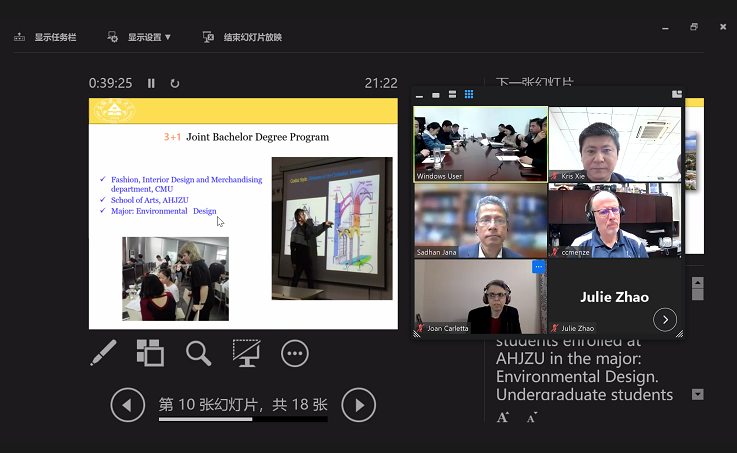This screenshot has height=453, width=737.
Task: Open the options on Joan Carletta's video
Action: pos(538,267)
